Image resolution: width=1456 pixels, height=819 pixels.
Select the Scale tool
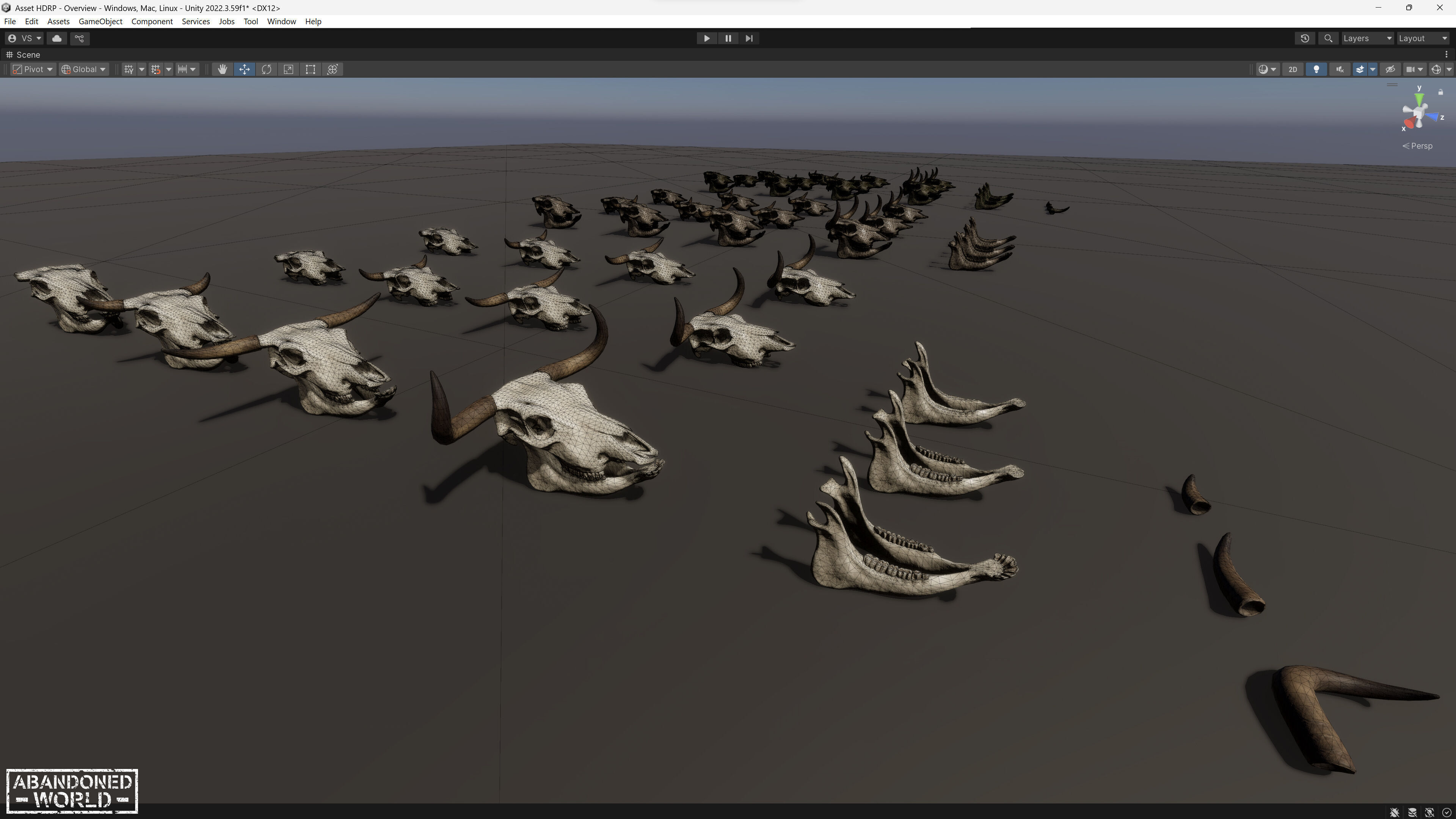coord(288,69)
